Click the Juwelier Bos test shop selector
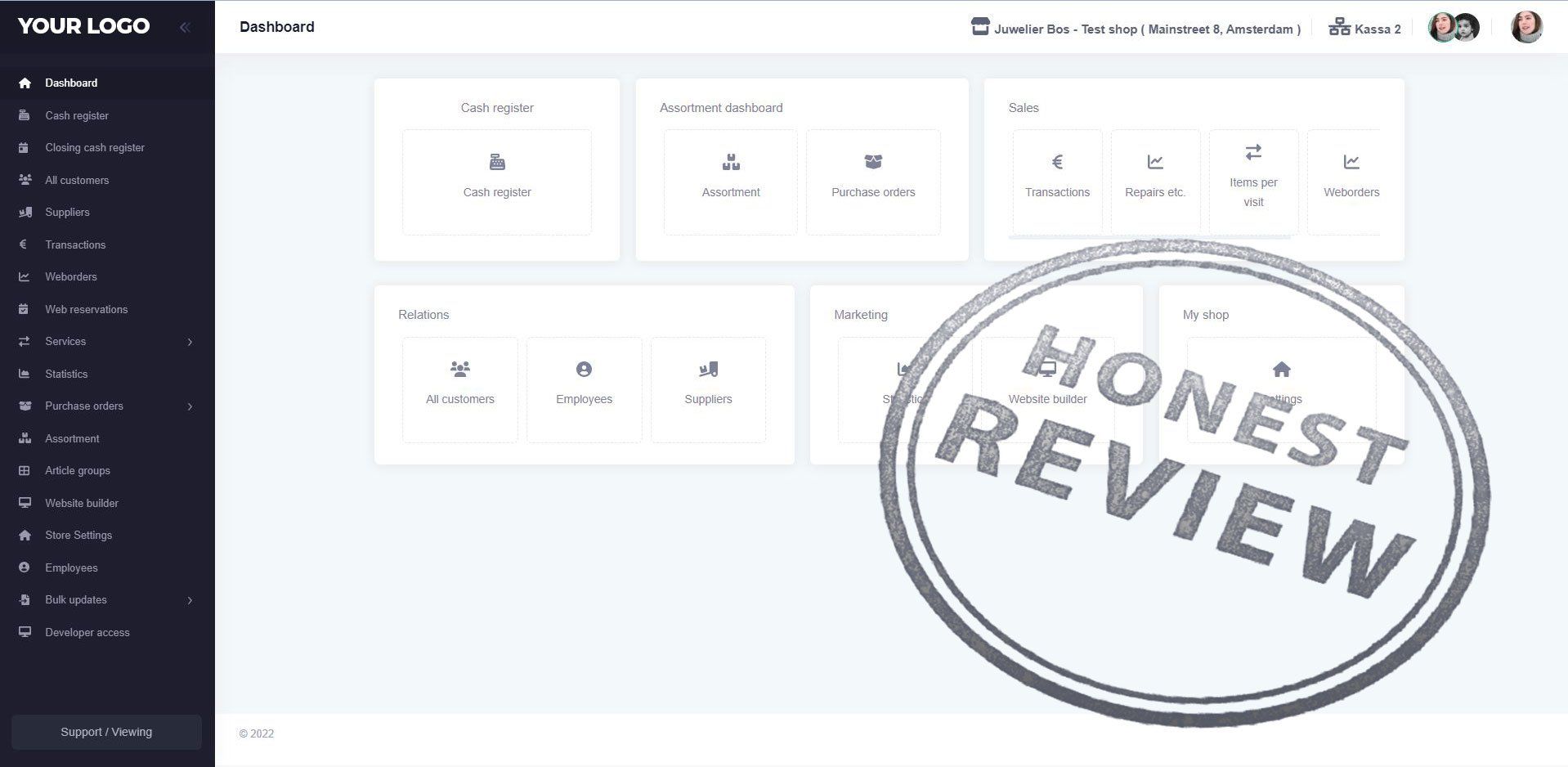 point(1136,29)
